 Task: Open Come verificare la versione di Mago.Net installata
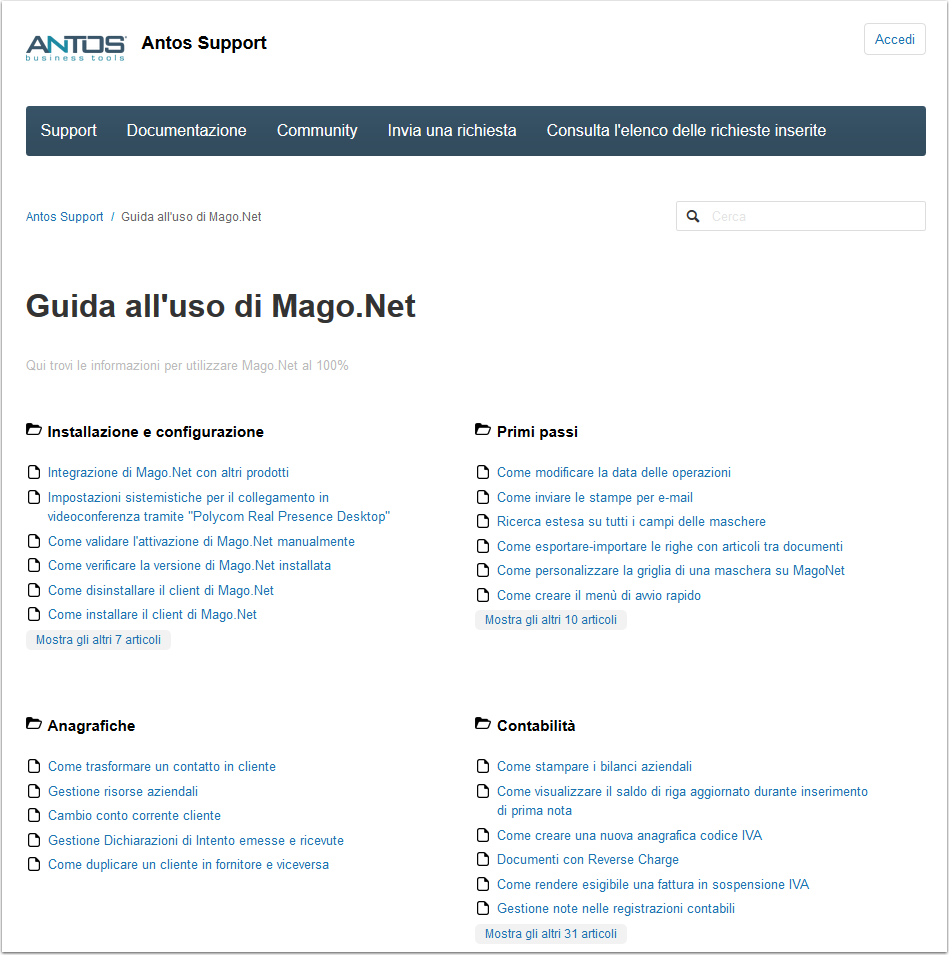point(189,566)
